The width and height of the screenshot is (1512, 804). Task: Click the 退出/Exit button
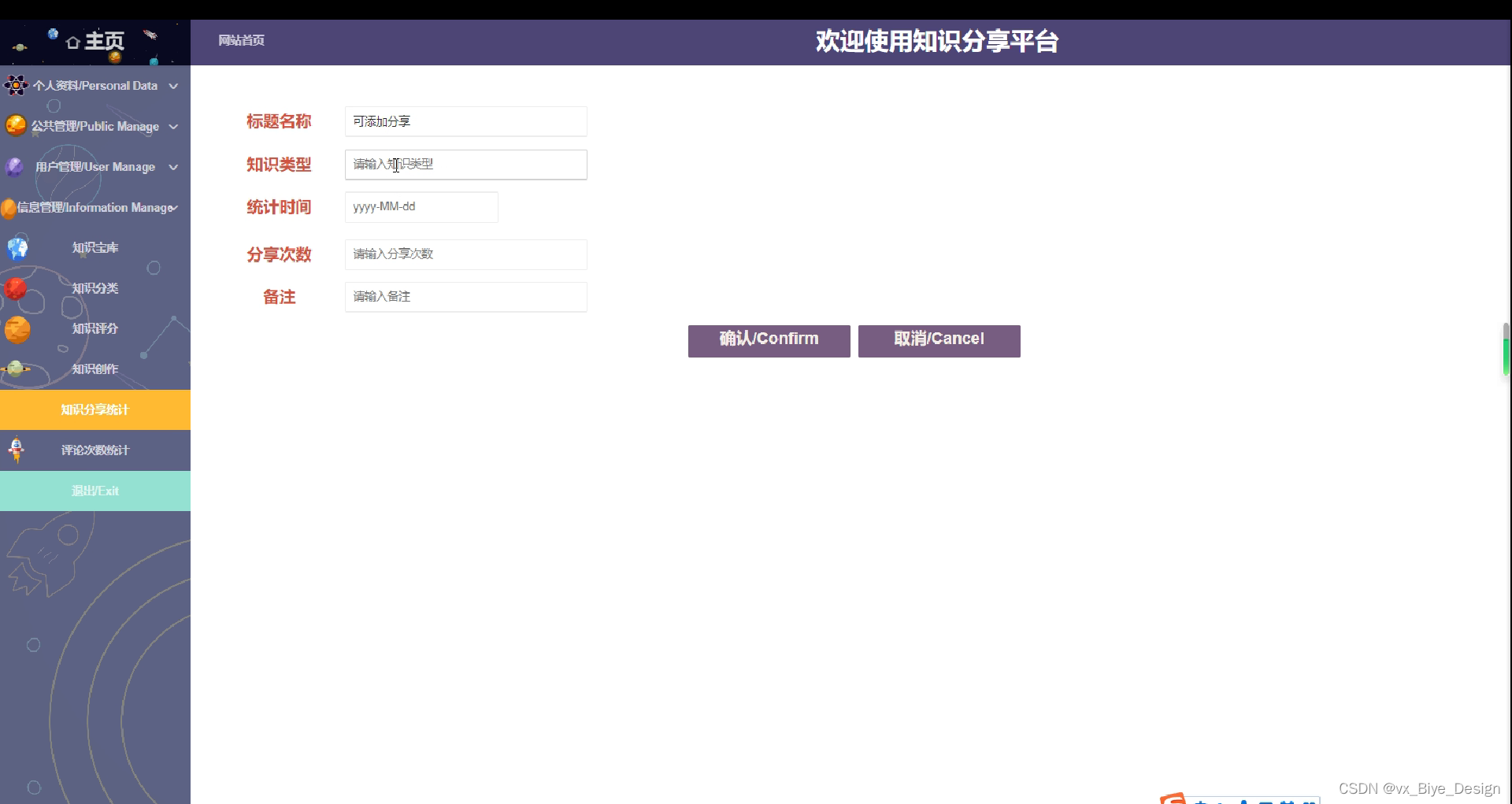(95, 491)
